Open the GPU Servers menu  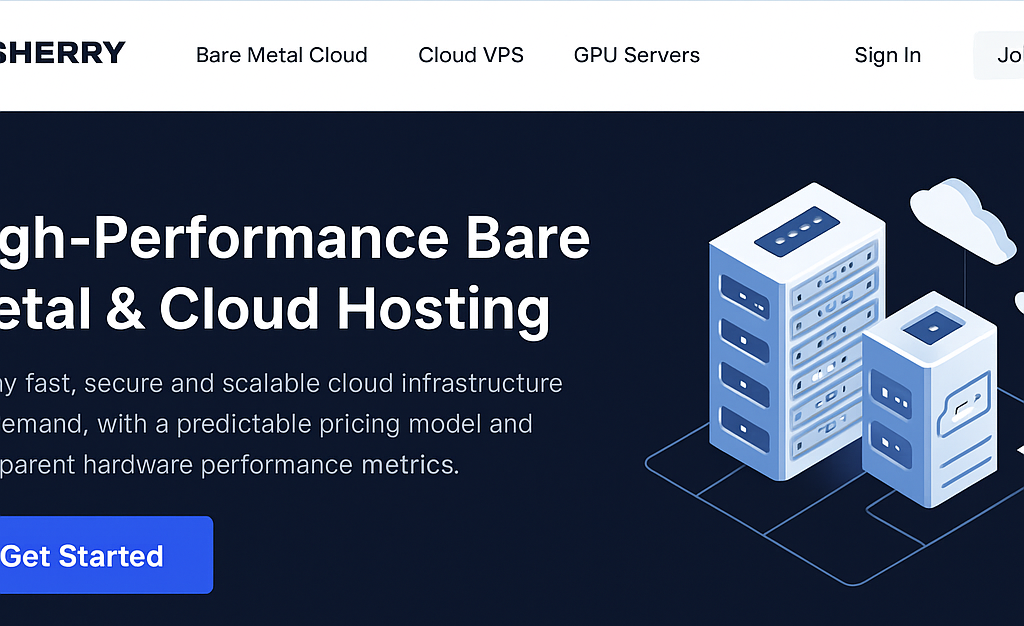636,55
